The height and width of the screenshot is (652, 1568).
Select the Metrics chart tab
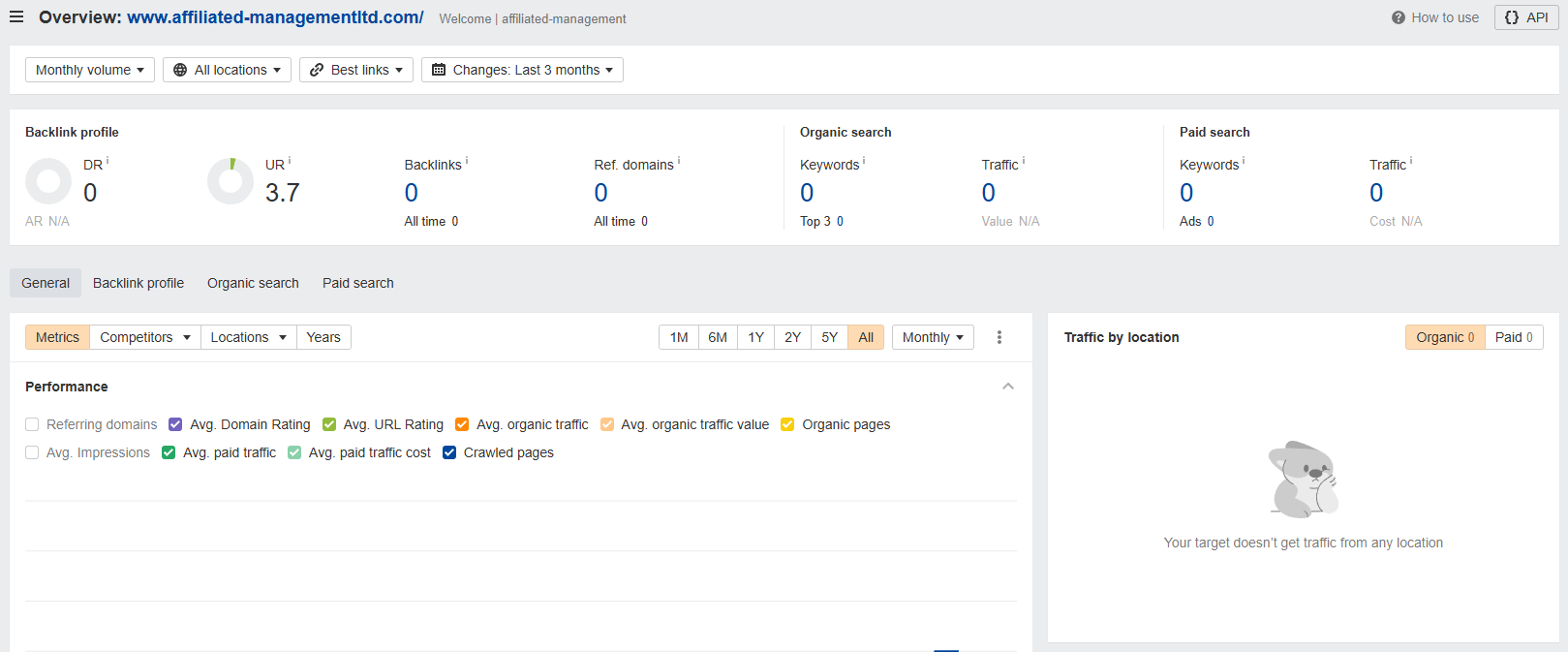(57, 337)
